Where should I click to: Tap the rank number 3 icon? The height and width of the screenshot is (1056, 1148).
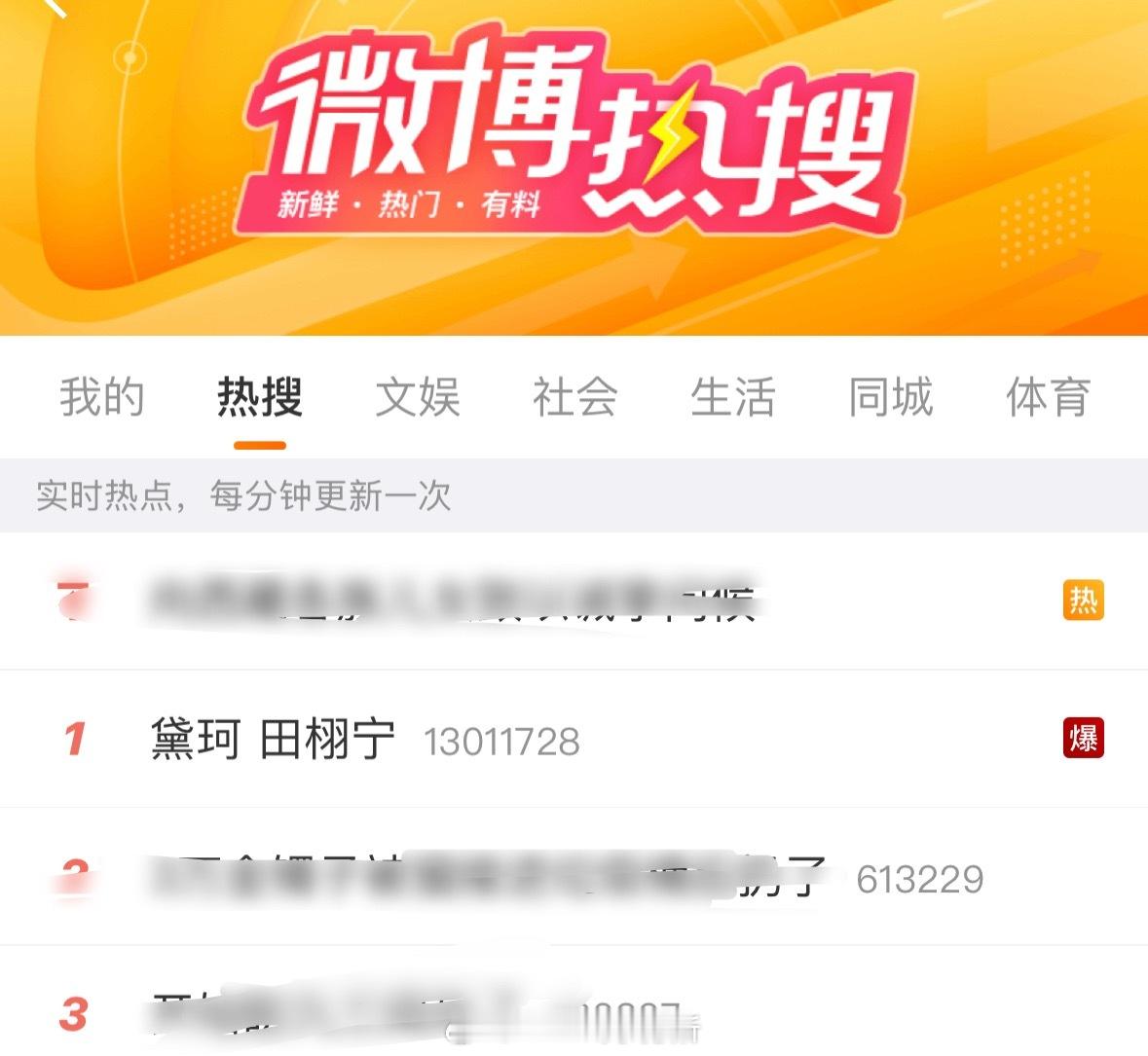[x=74, y=1013]
